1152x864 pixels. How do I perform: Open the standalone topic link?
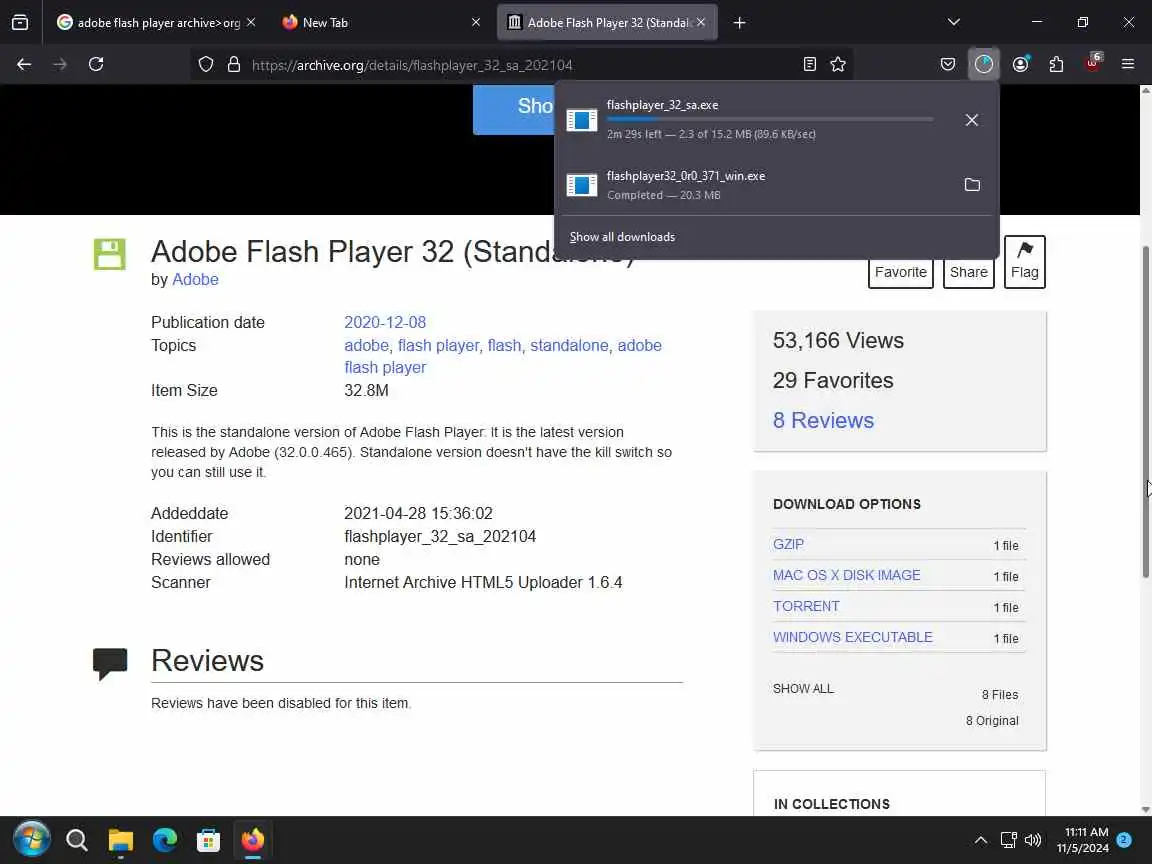569,345
